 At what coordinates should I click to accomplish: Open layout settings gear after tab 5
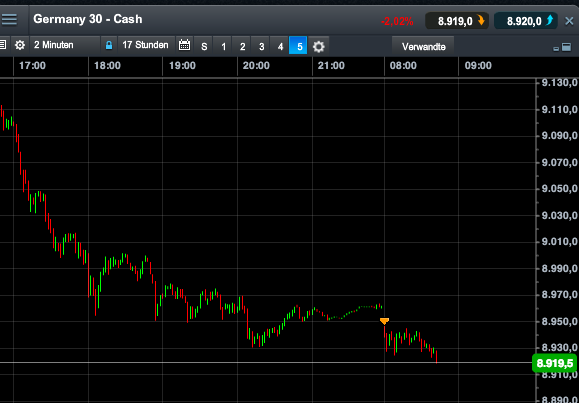pos(318,47)
